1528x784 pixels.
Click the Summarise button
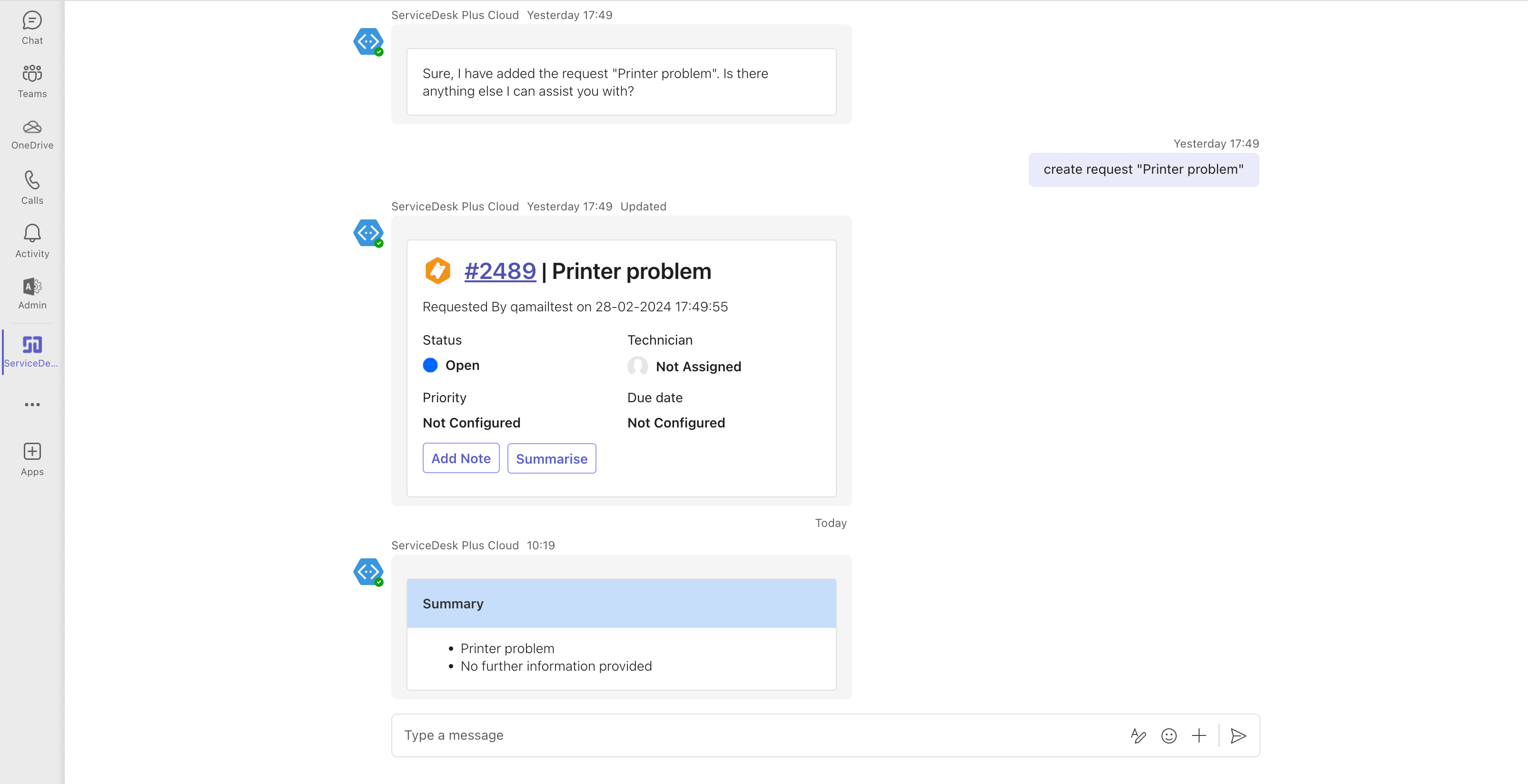(x=552, y=458)
